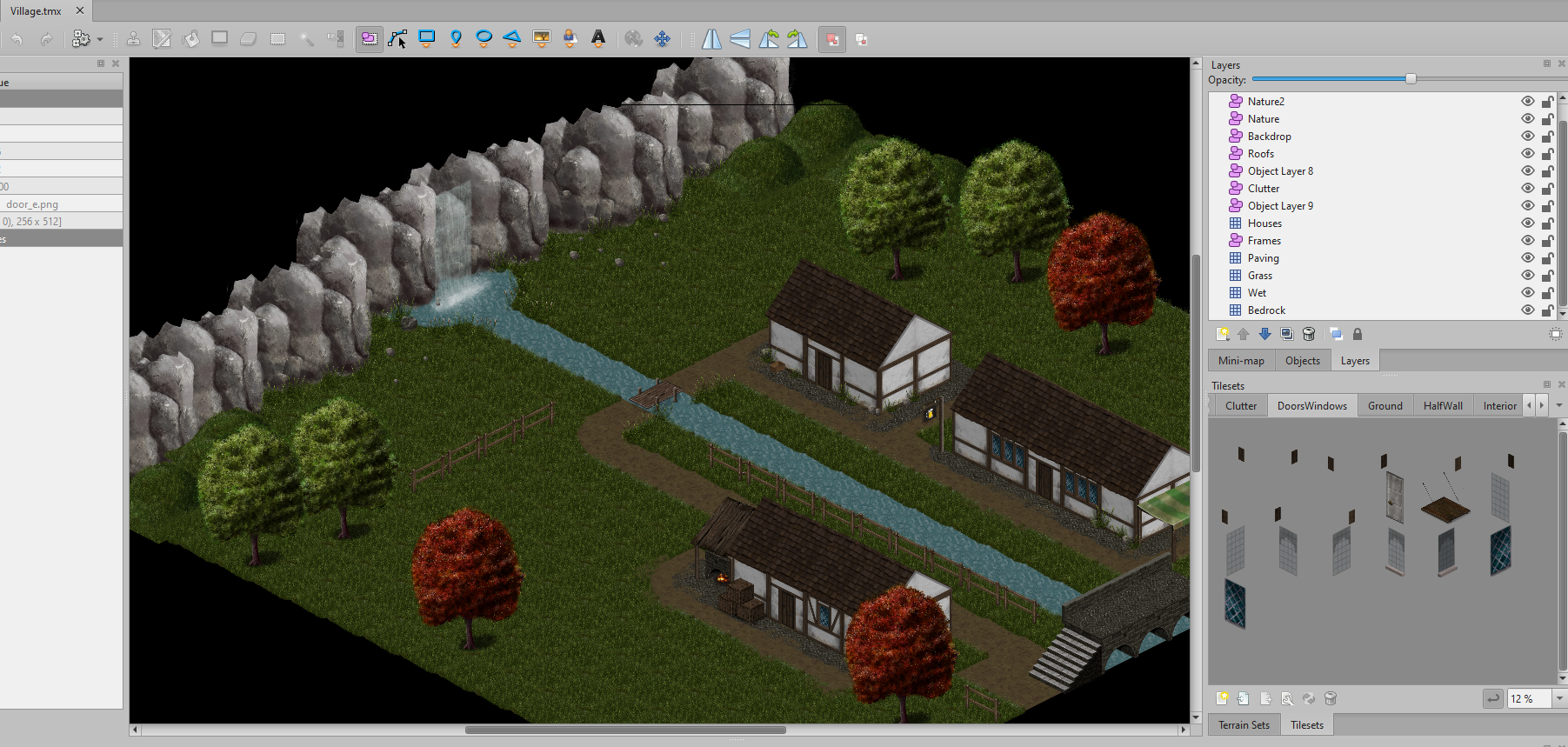
Task: Select the Insert Rectangle object tool
Action: pos(427,38)
